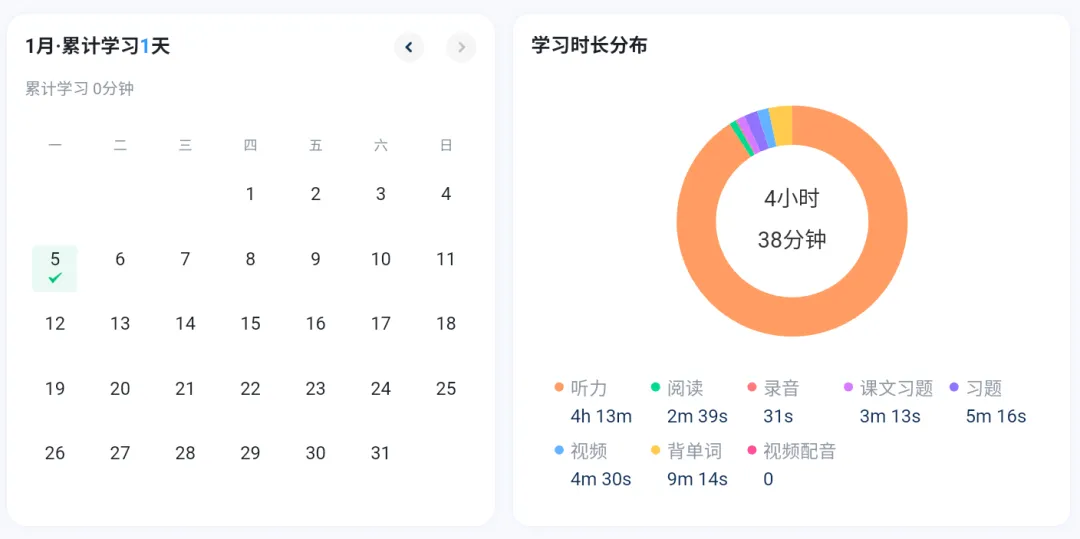The height and width of the screenshot is (539, 1080).
Task: Select January 1 in the calendar
Action: [x=250, y=194]
